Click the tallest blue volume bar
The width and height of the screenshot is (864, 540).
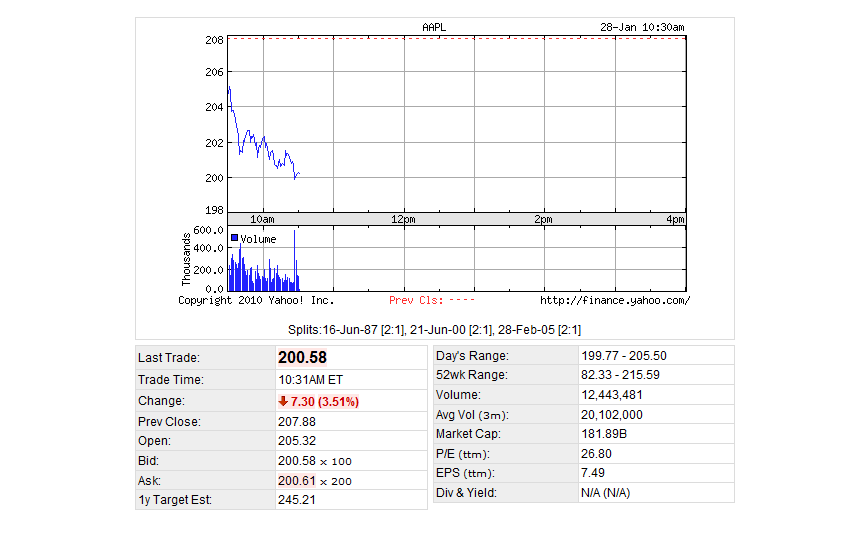coord(295,260)
